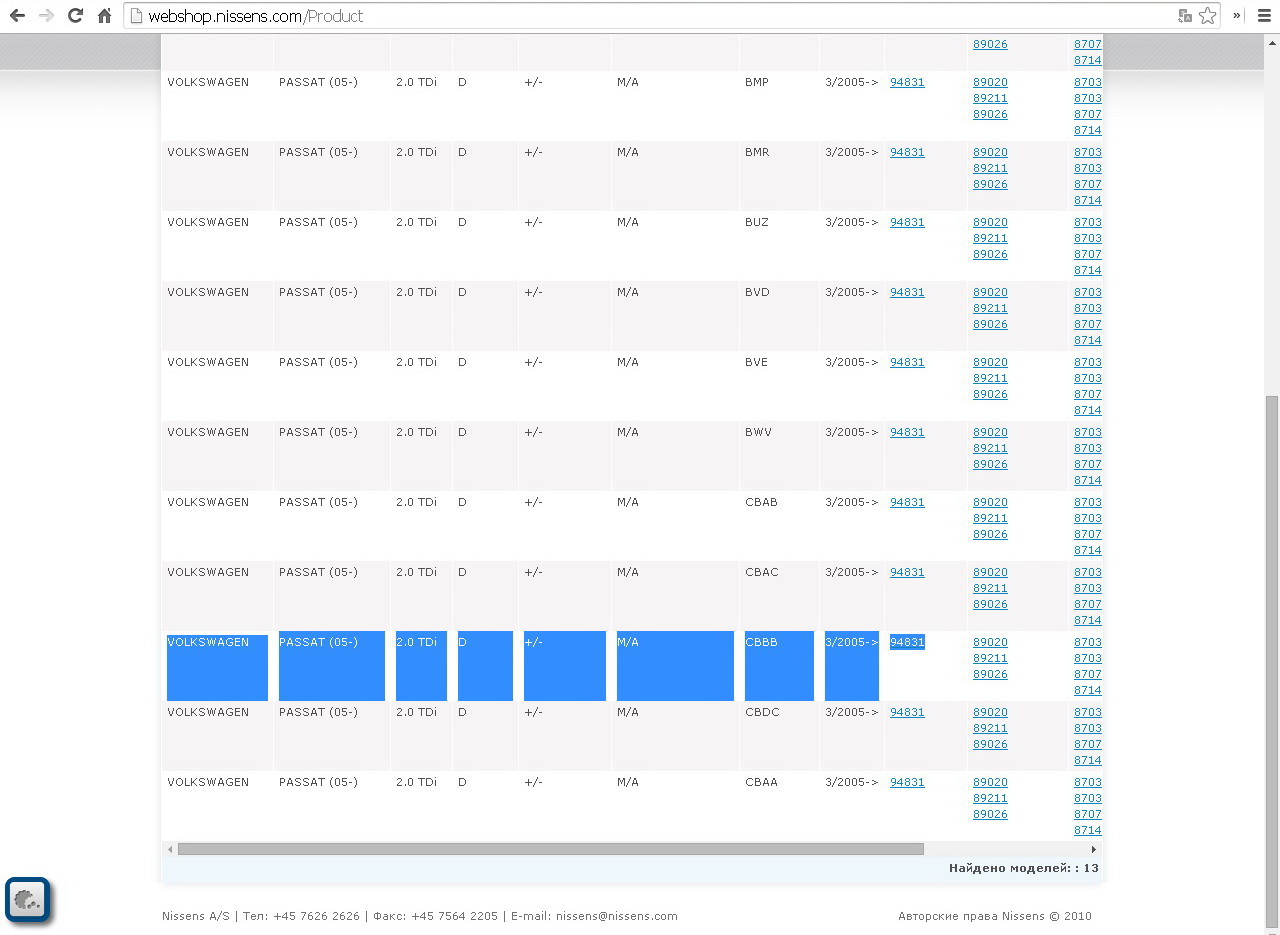Select engine code BVE cell

(757, 362)
